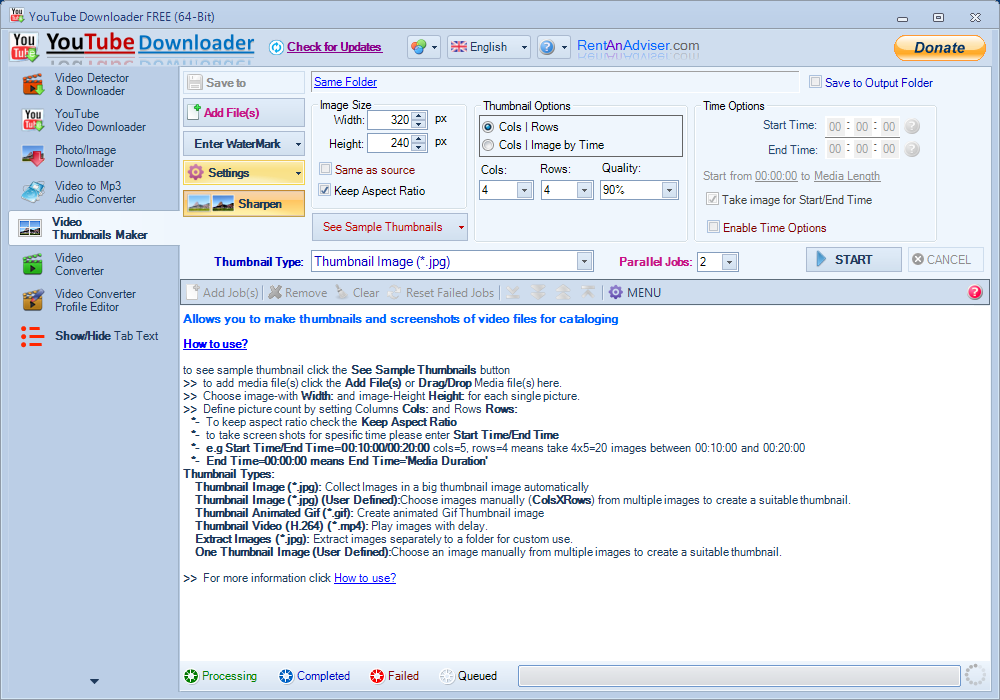The height and width of the screenshot is (700, 1000).
Task: Click the Media Length link
Action: coord(847,176)
